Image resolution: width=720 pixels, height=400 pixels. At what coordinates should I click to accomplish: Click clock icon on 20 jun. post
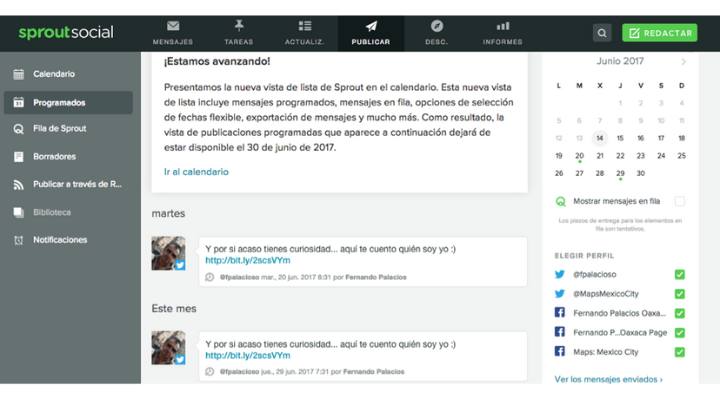point(209,277)
